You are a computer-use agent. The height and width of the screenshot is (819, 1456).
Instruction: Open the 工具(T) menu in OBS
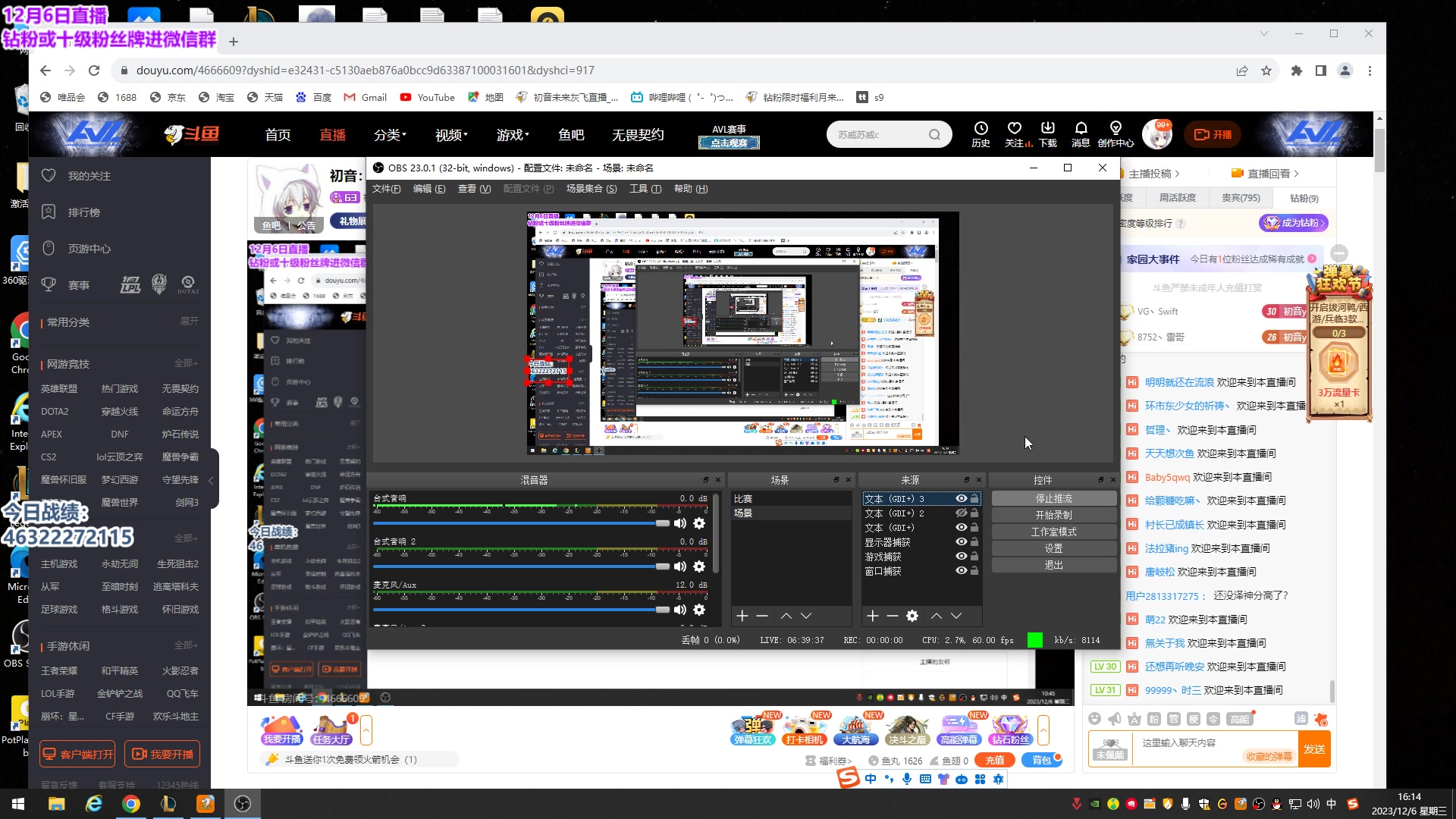[x=645, y=189]
